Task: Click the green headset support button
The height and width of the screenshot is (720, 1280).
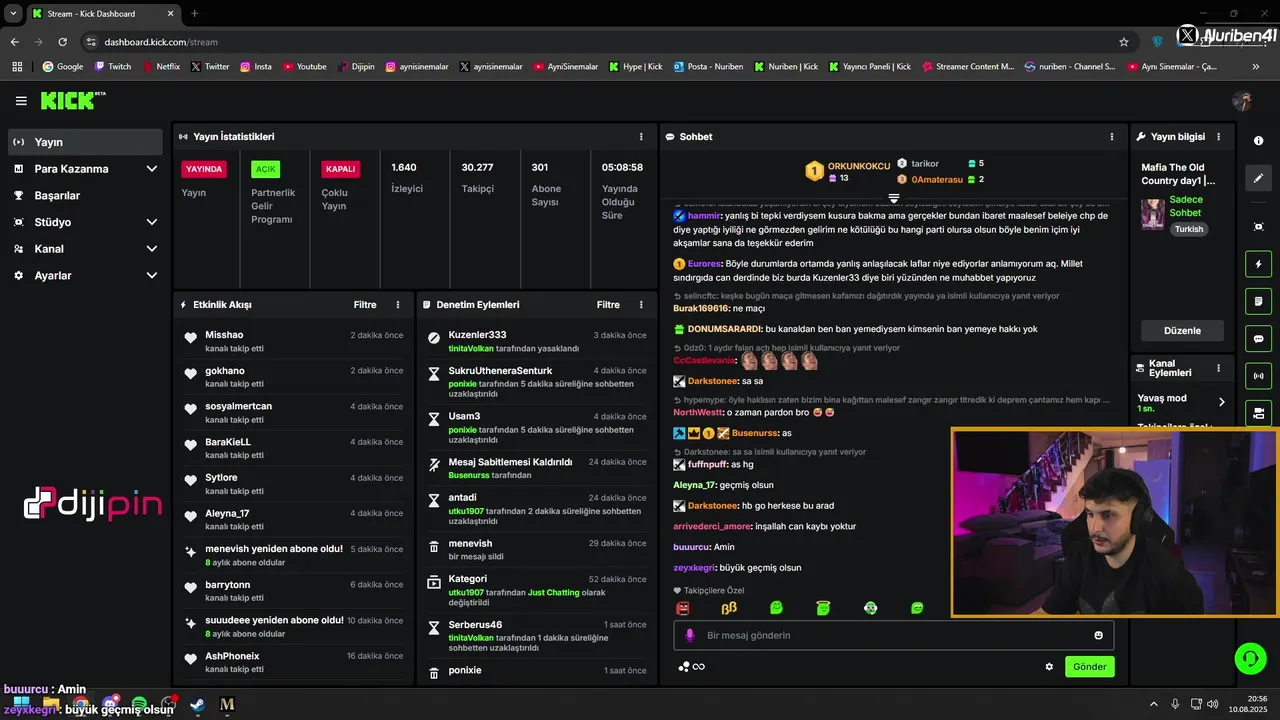Action: click(1250, 658)
